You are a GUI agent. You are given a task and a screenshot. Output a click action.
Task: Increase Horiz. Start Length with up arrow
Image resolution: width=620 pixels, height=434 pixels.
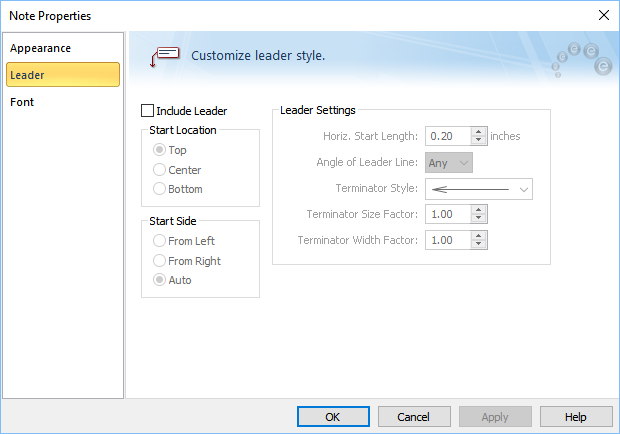479,132
